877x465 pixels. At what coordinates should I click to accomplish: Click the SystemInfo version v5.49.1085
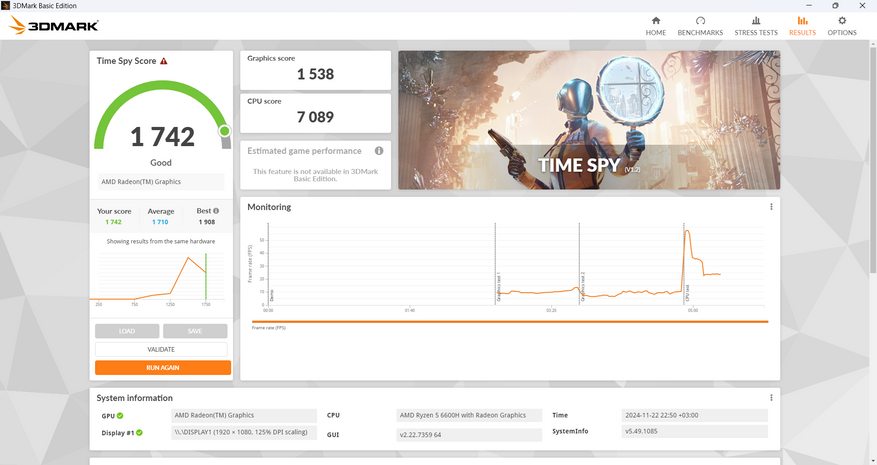click(695, 431)
